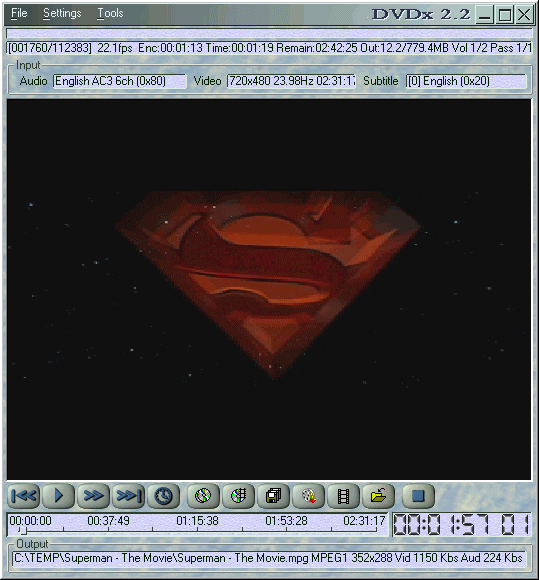
Task: Click the timeline slider at 01:15:38
Action: pyautogui.click(x=197, y=530)
